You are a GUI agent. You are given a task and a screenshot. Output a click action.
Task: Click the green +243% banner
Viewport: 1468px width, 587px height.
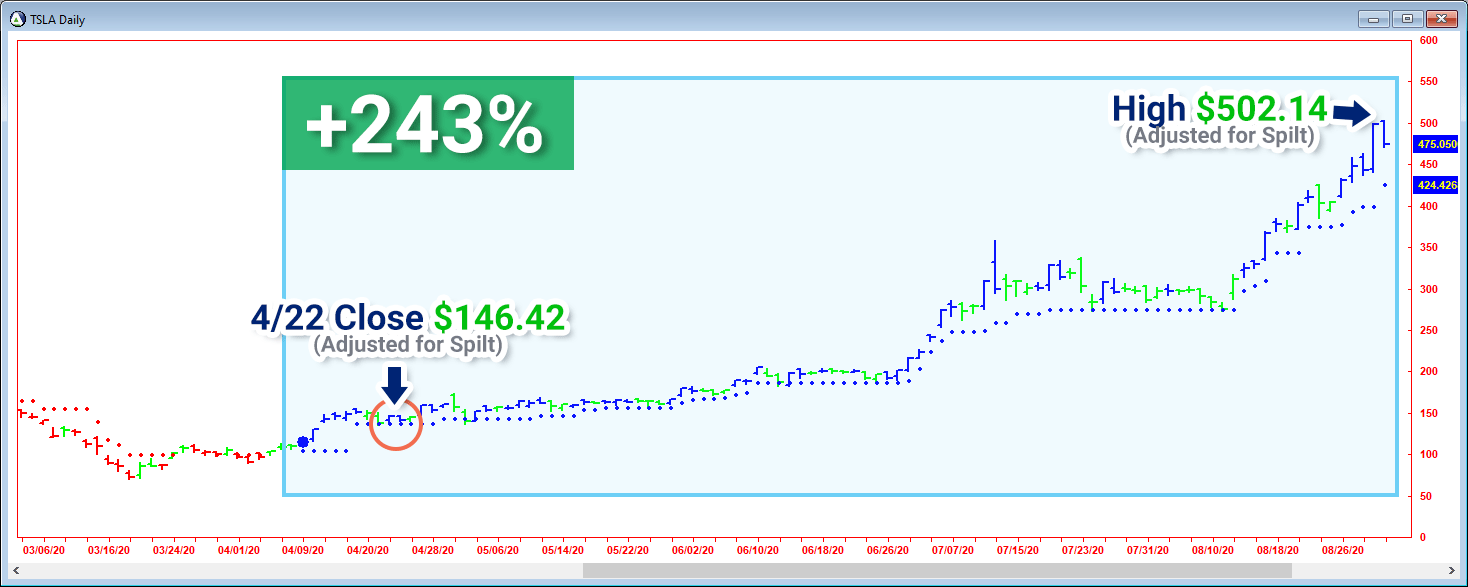[x=428, y=124]
